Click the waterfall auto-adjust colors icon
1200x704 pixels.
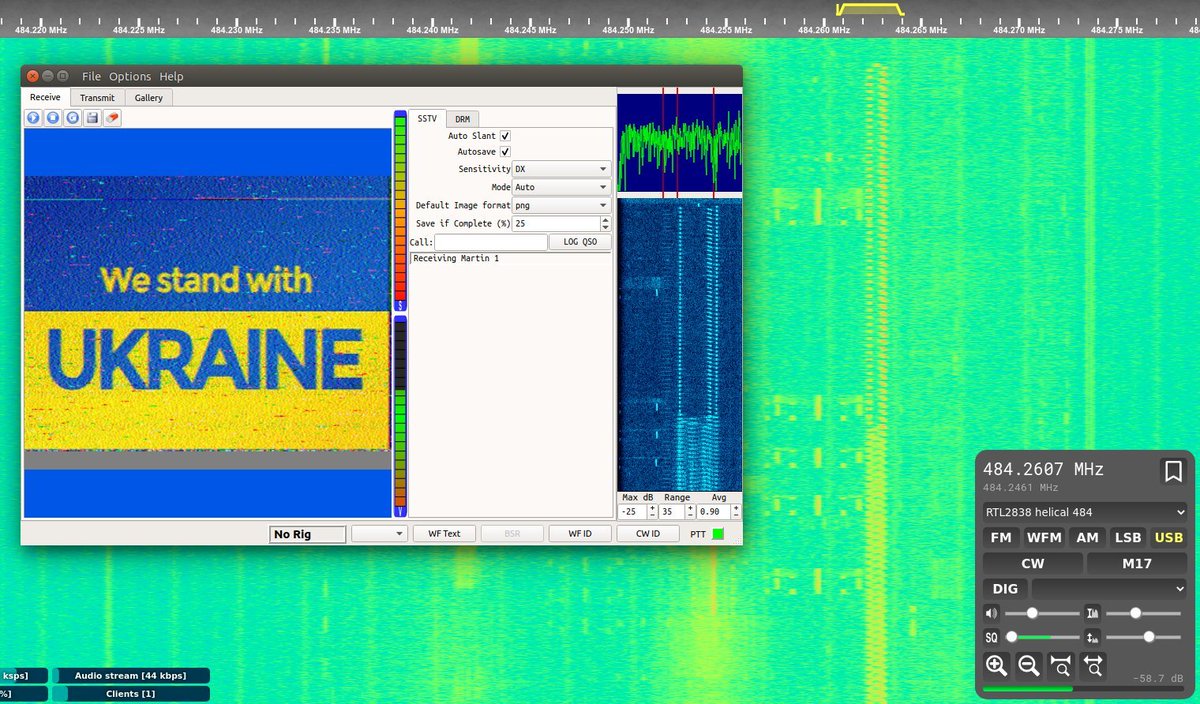[x=1093, y=613]
